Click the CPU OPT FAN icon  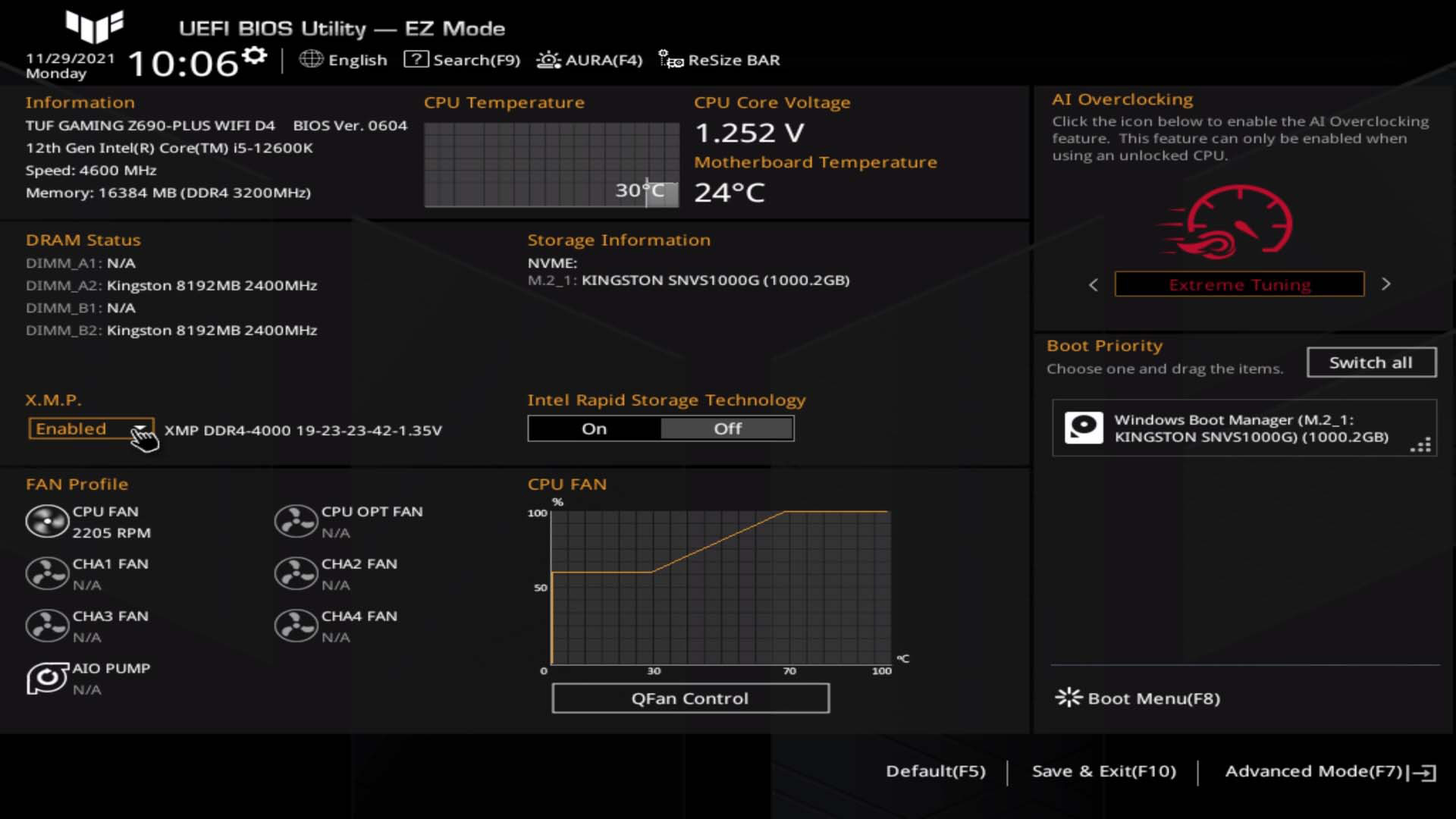point(296,522)
